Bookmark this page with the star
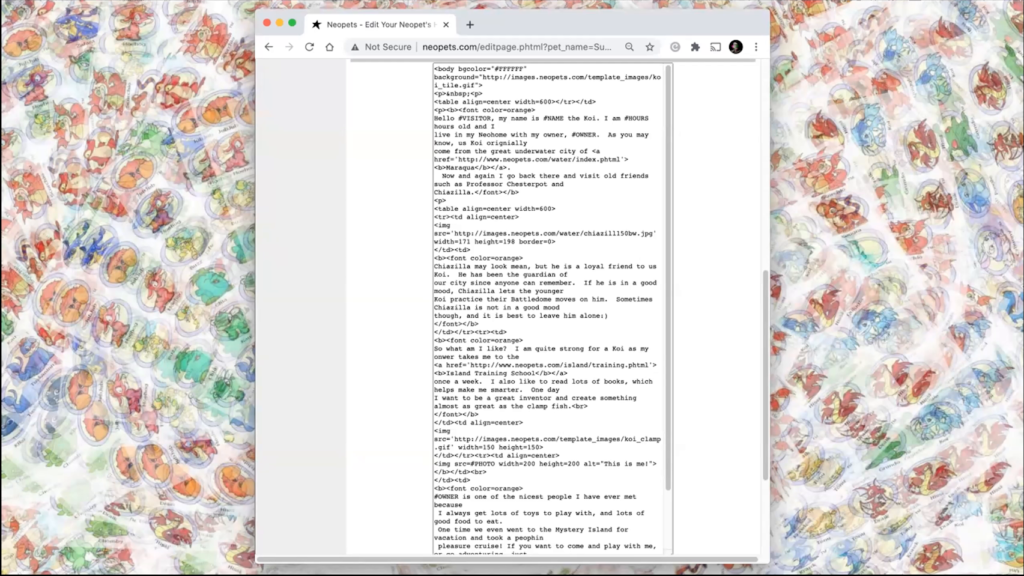1024x576 pixels. point(650,47)
